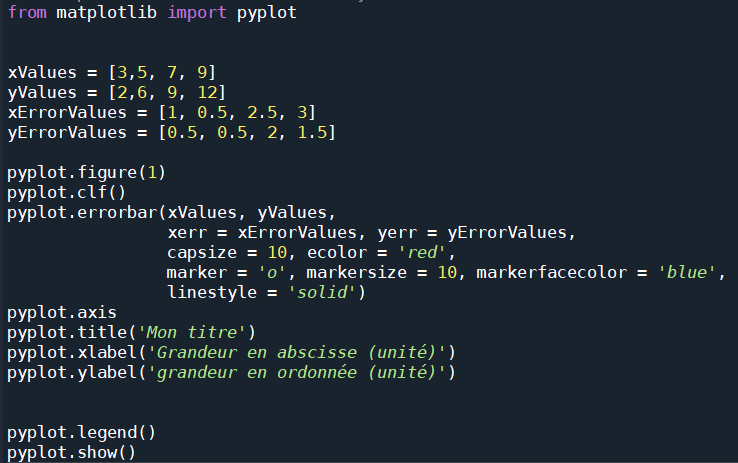Click the string 'blue'
The image size is (738, 463).
(686, 273)
